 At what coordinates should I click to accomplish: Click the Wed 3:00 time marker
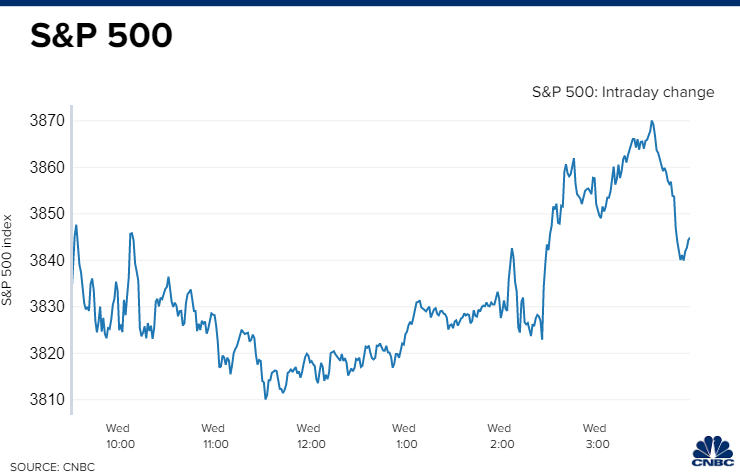[x=597, y=435]
